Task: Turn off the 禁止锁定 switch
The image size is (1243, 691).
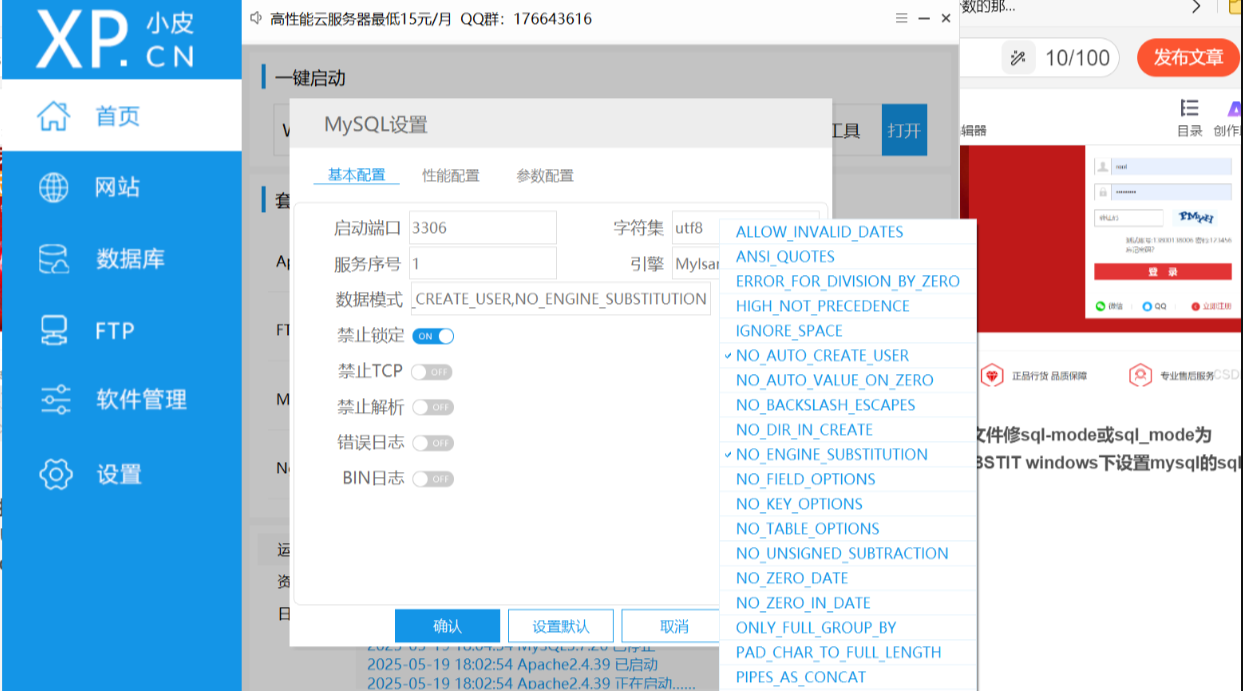Action: [433, 336]
